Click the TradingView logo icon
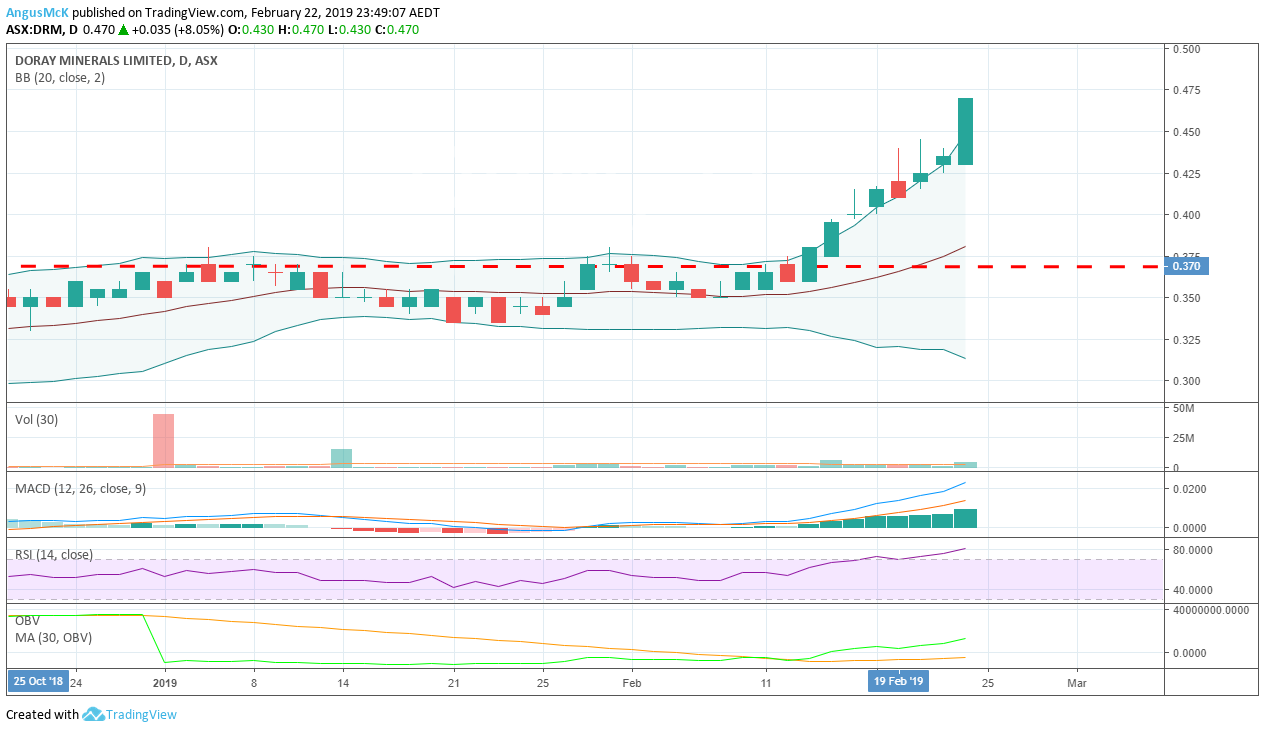This screenshot has width=1265, height=732. coord(93,714)
